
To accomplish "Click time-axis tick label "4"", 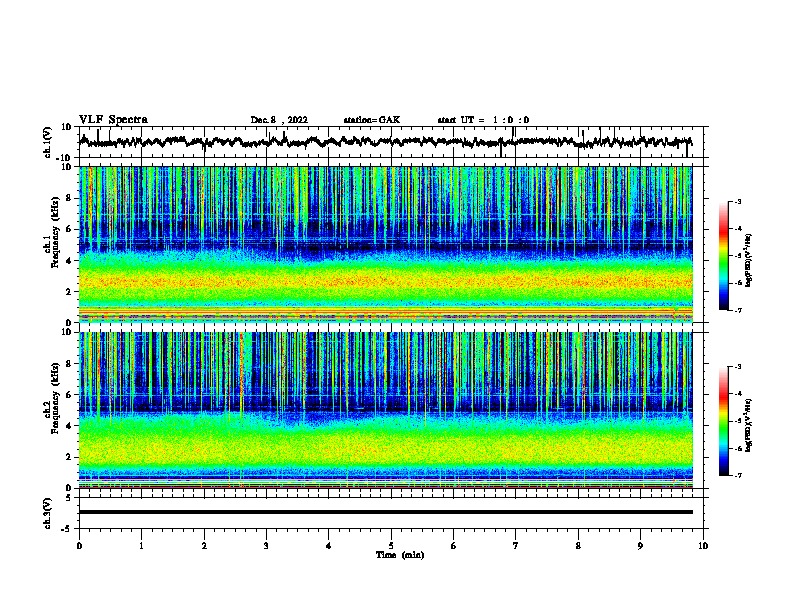I will click(329, 546).
